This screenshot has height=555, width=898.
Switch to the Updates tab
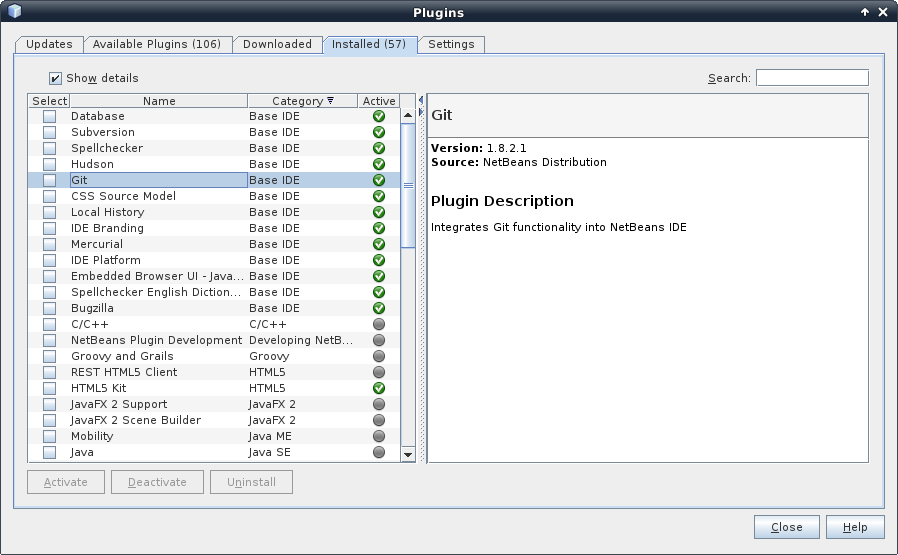[49, 44]
